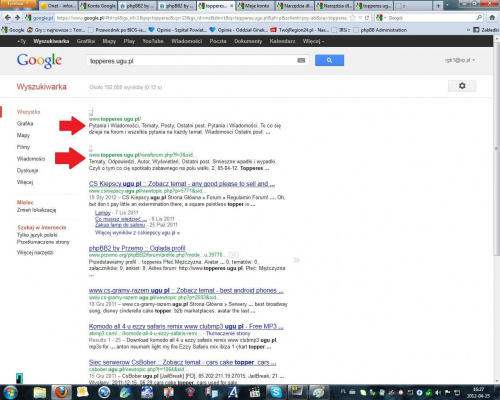Viewport: 500px width, 400px height.
Task: Switch to the Moje konto tab
Action: click(x=255, y=6)
